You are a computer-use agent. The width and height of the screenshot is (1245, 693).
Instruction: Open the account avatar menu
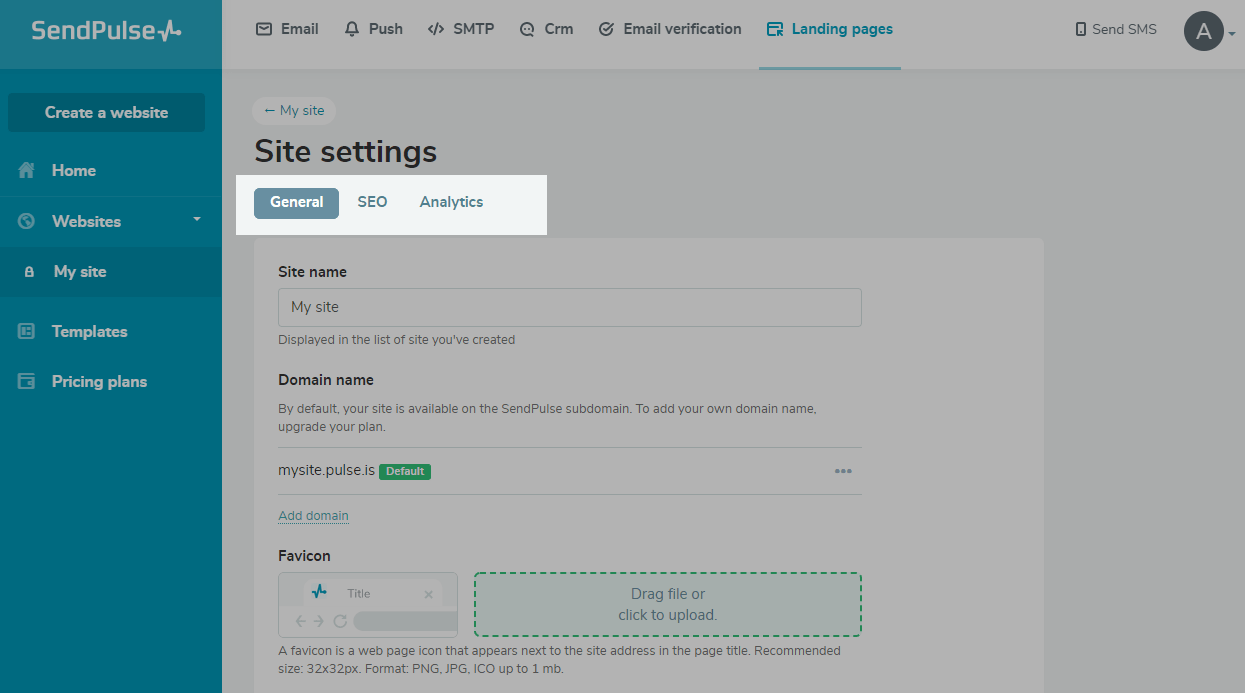[1204, 32]
